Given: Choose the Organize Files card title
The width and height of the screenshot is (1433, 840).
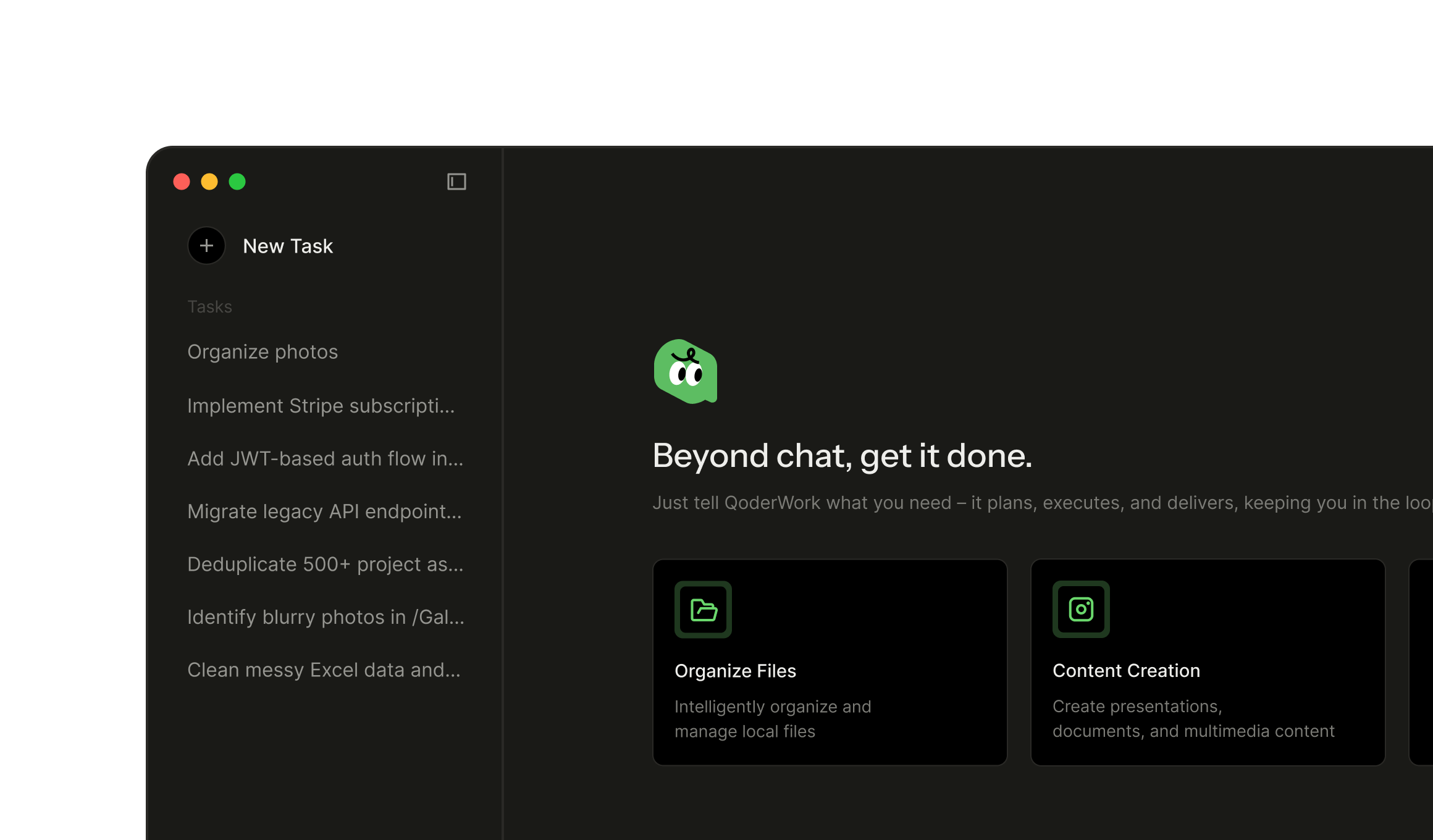Looking at the screenshot, I should pos(735,671).
